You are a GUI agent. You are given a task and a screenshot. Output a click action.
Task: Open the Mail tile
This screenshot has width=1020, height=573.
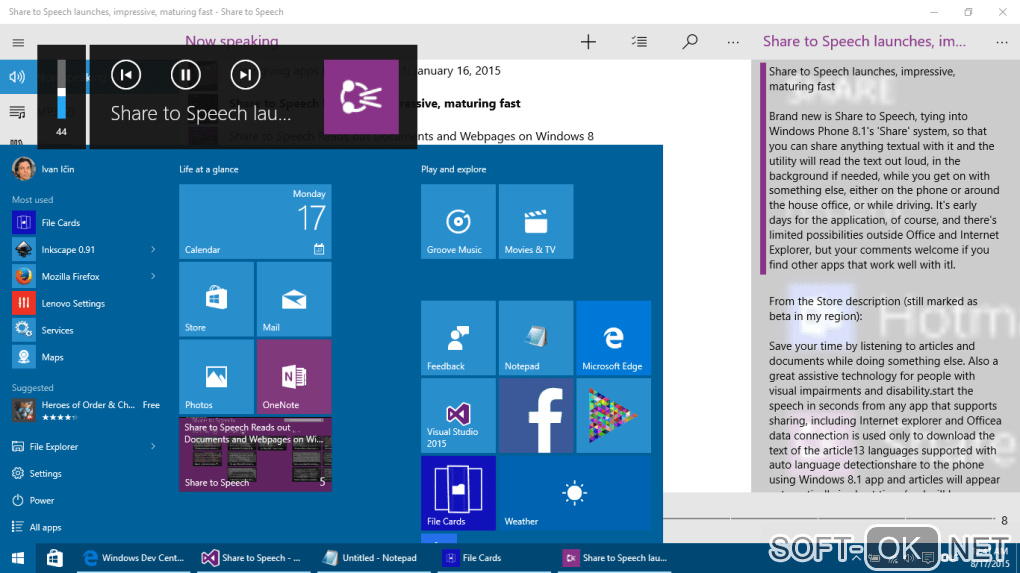(x=294, y=299)
